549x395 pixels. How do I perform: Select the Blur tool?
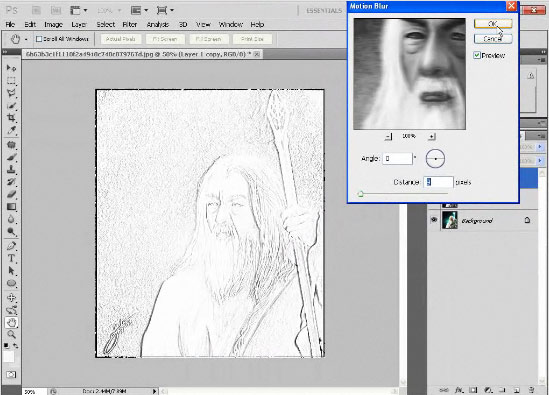point(11,219)
